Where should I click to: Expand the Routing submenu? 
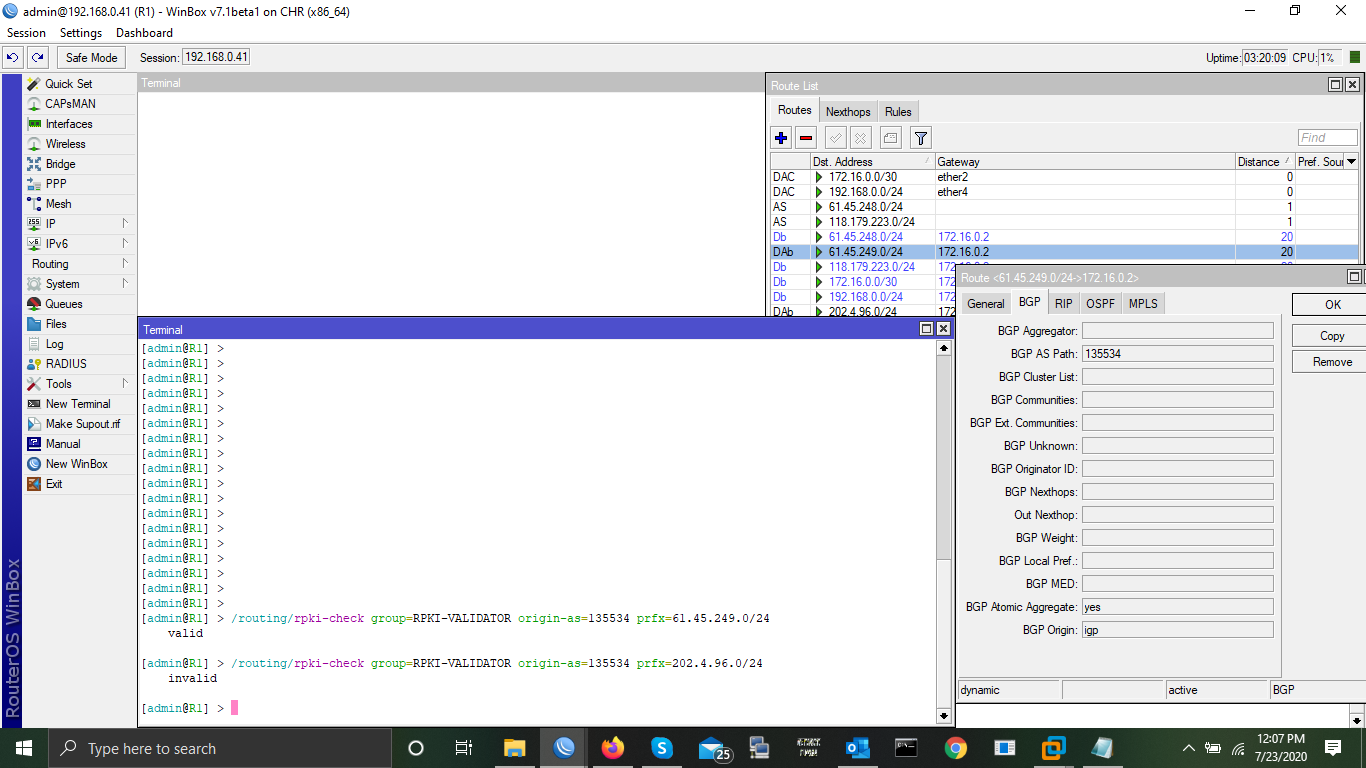[x=125, y=264]
